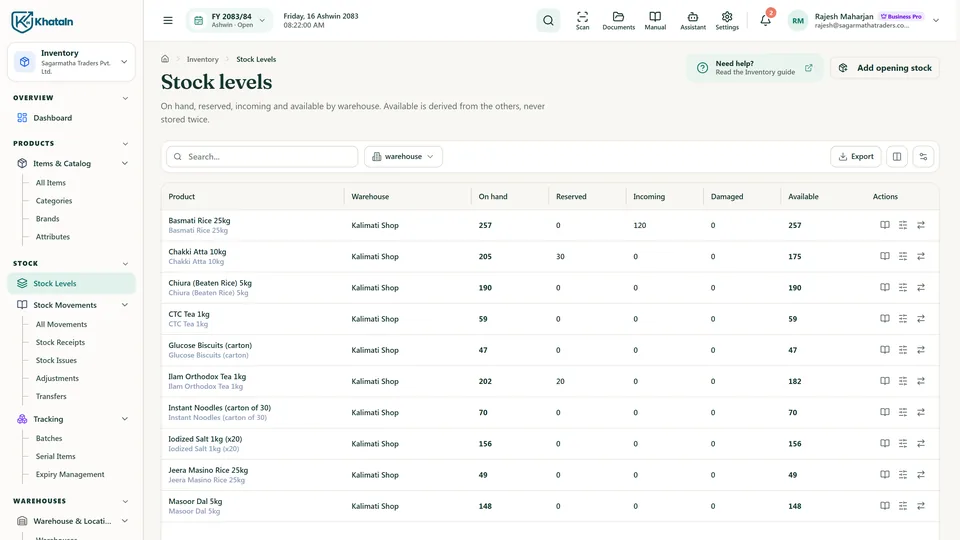Screen dimensions: 960x540
Task: Transfer stock of Jeera Masino Rice 25kg
Action: (x=921, y=475)
